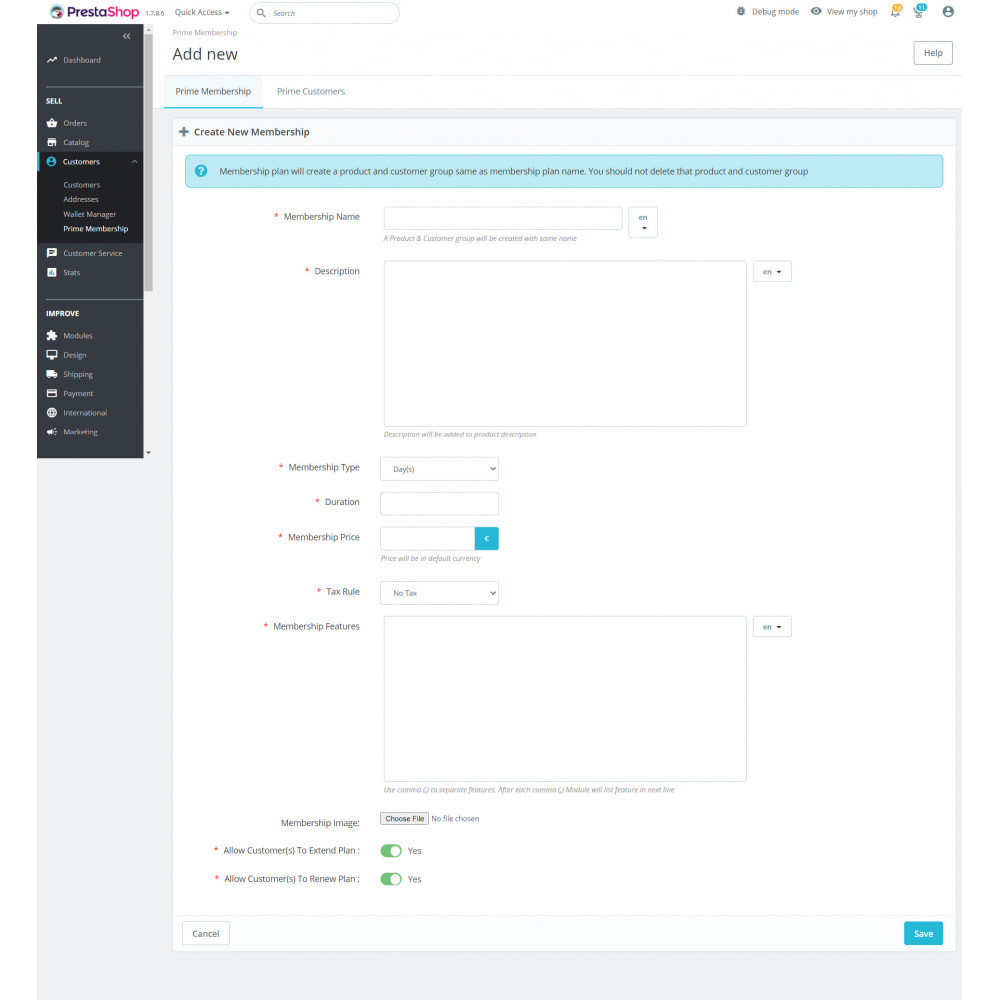Open Wallet Manager submenu item
The width and height of the screenshot is (1000, 1000).
90,214
